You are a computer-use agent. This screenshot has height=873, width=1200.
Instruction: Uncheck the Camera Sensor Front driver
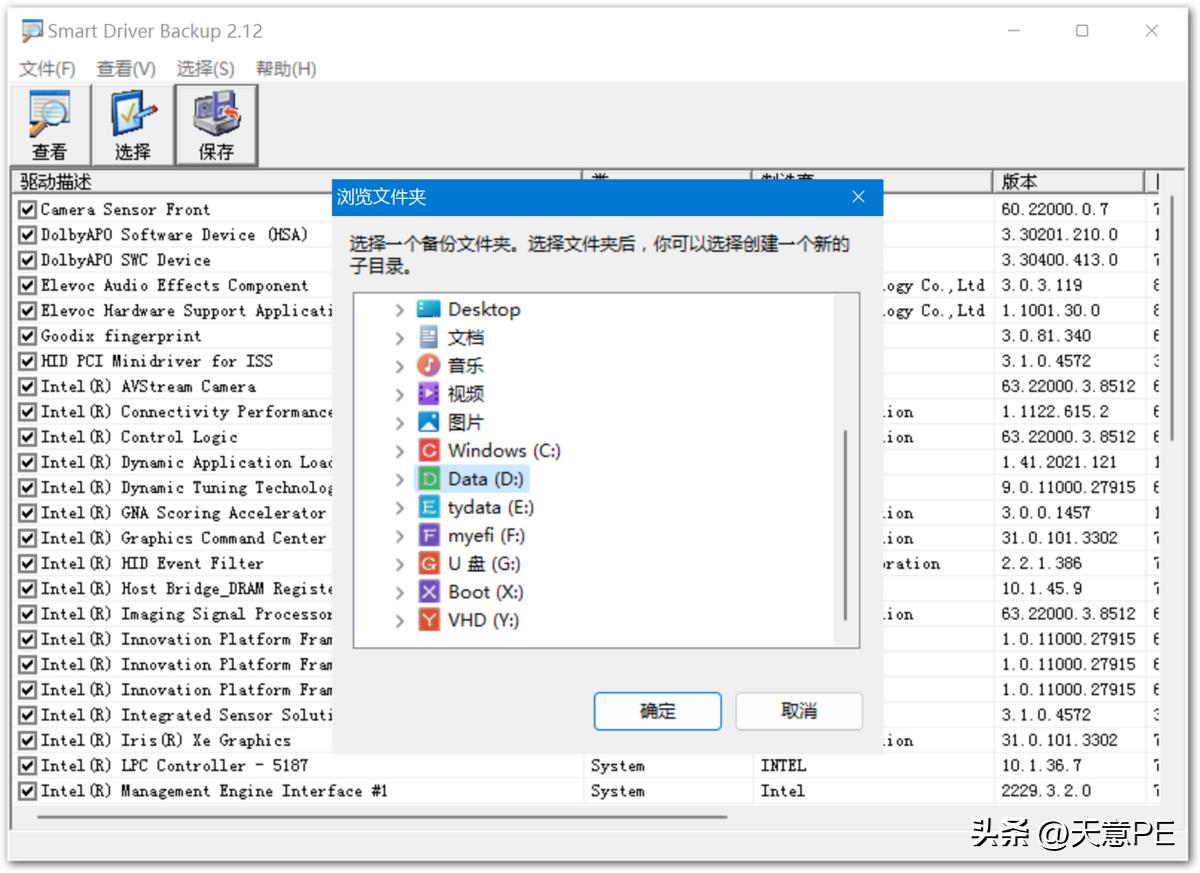pyautogui.click(x=27, y=209)
